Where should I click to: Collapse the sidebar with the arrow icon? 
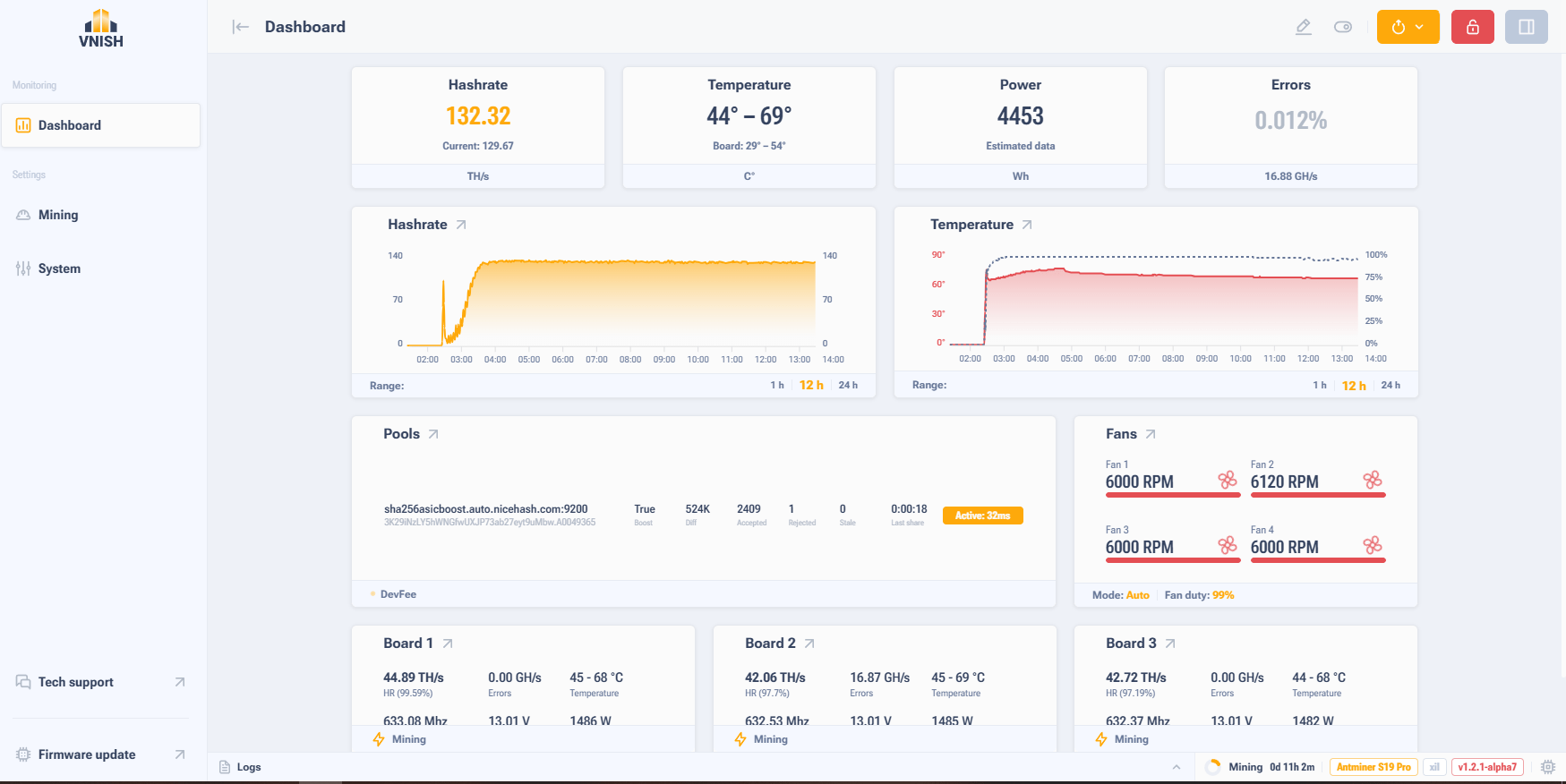tap(240, 27)
